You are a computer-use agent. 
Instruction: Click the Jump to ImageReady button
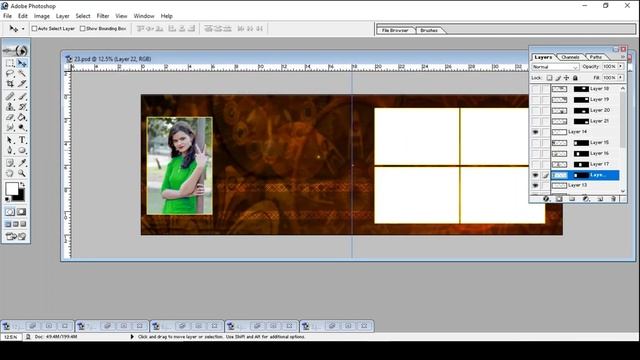16,236
